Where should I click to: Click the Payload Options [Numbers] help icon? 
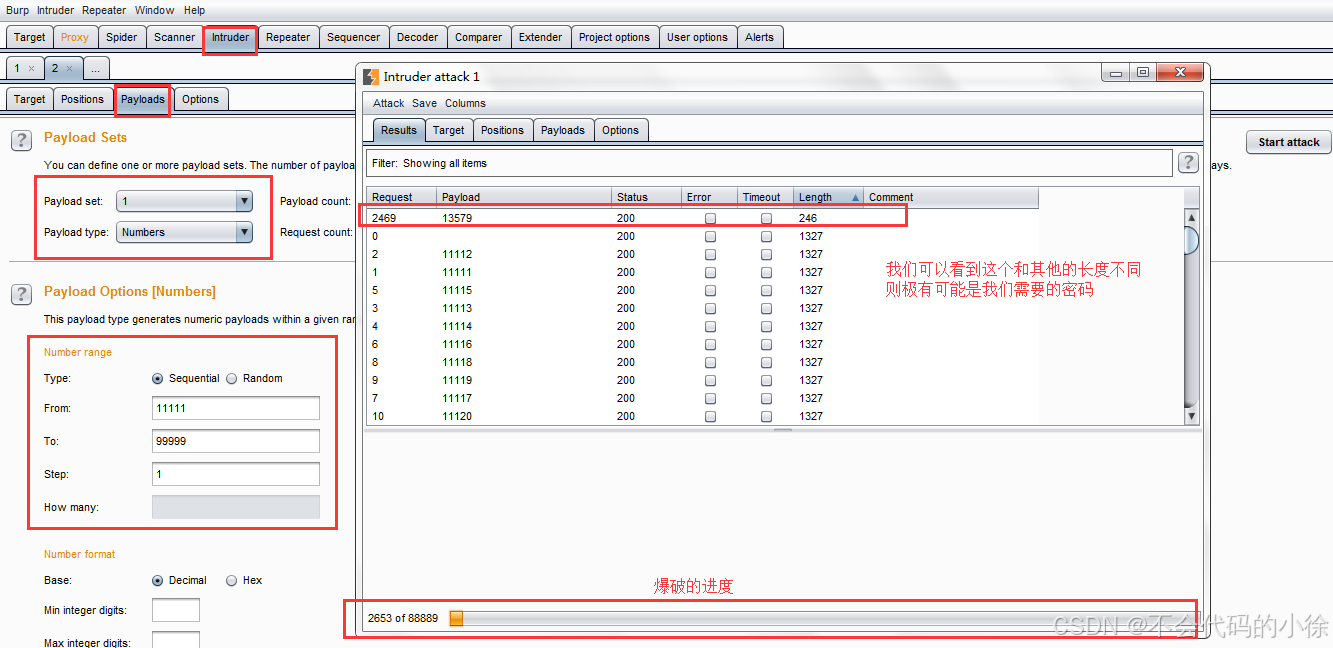click(x=21, y=294)
